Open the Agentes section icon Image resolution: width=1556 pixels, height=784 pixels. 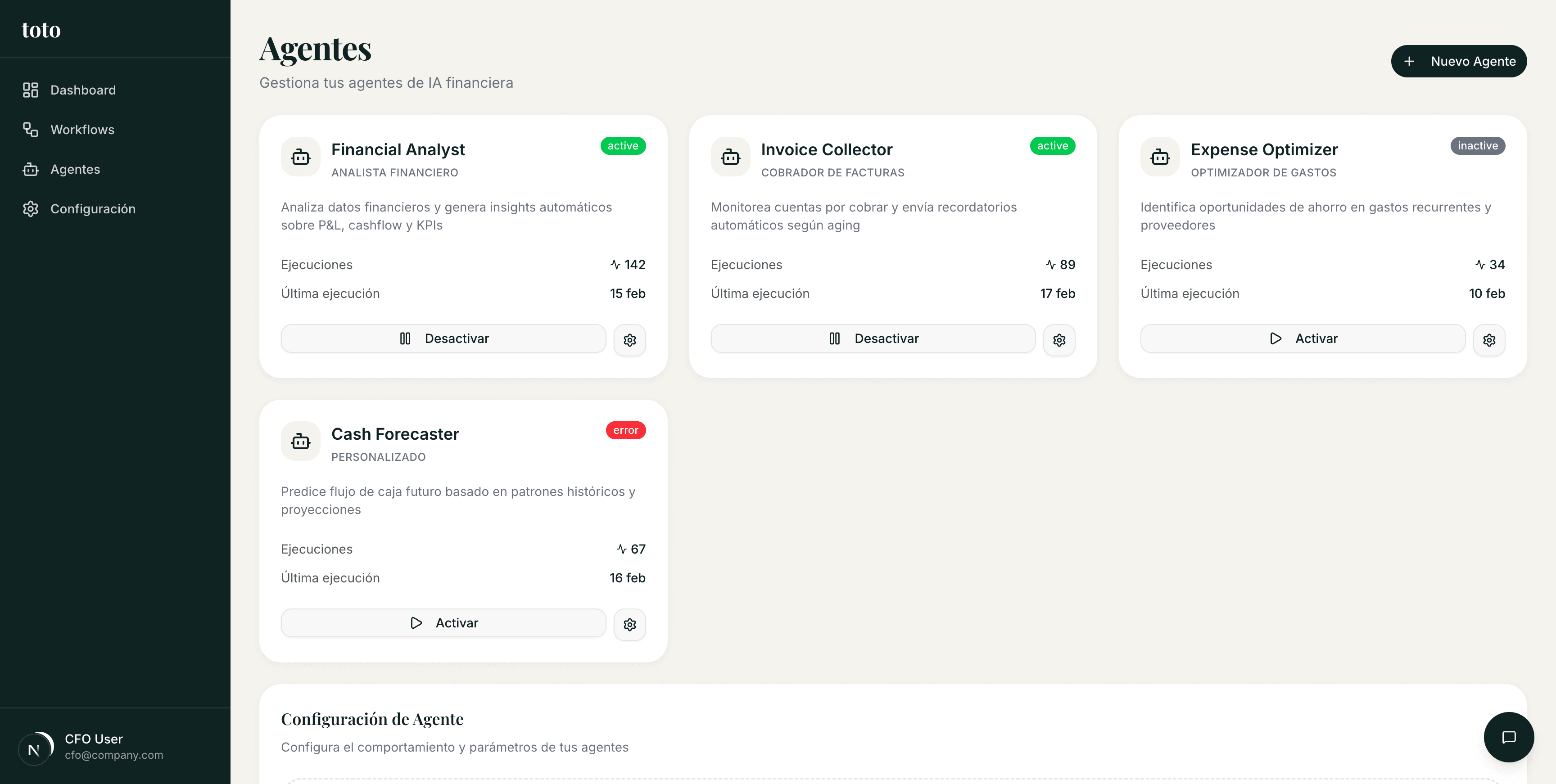point(31,169)
